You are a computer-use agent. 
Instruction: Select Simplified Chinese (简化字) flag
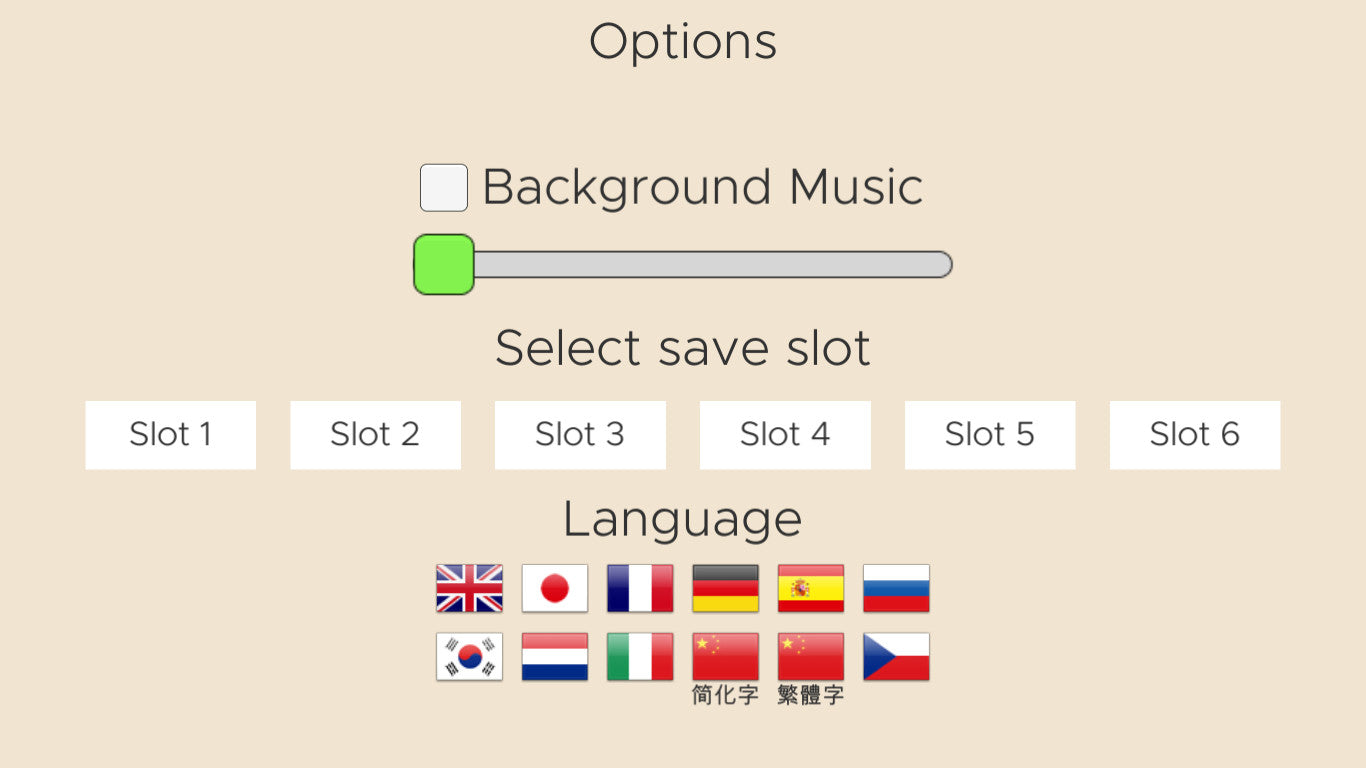tap(725, 657)
